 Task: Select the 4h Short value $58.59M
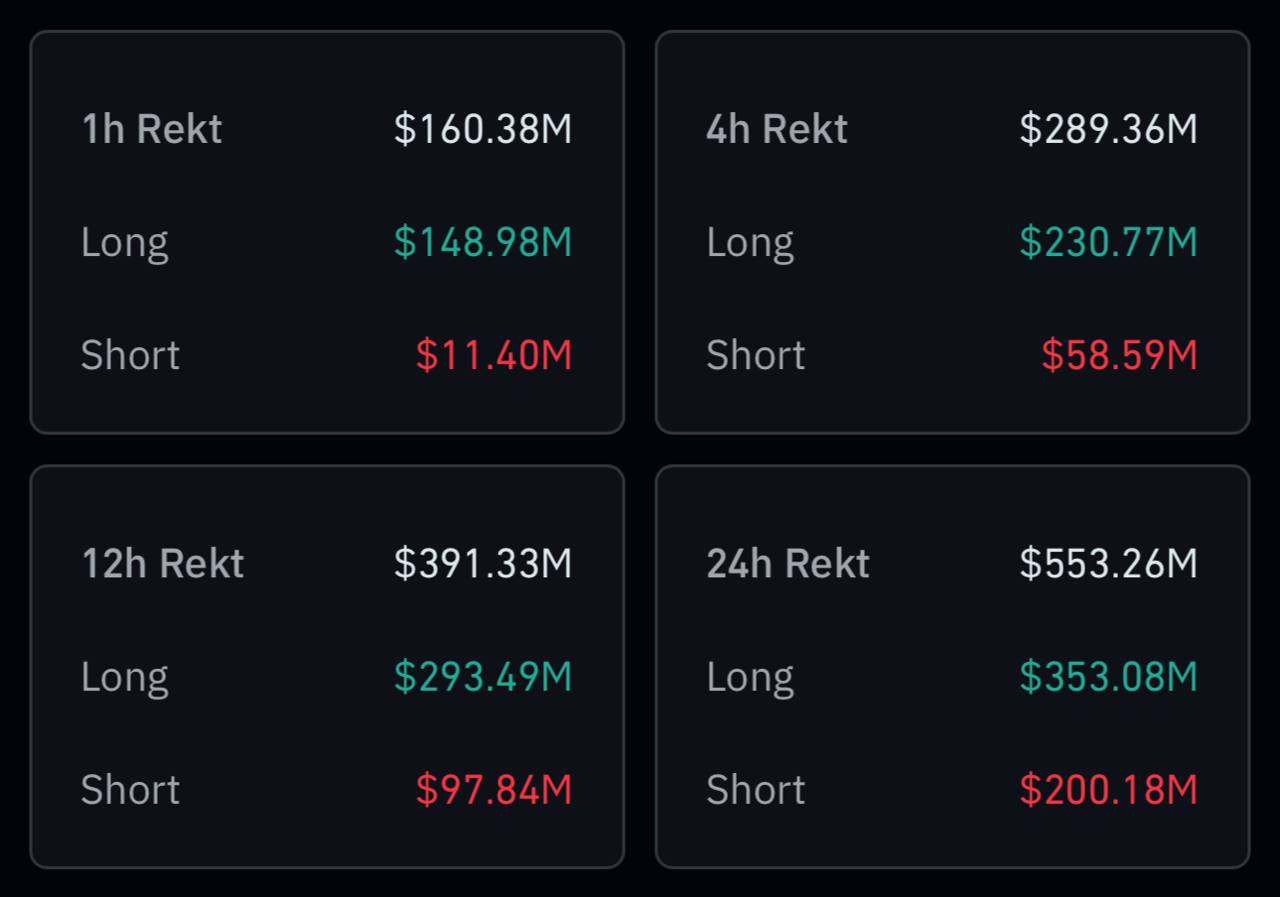tap(1119, 355)
